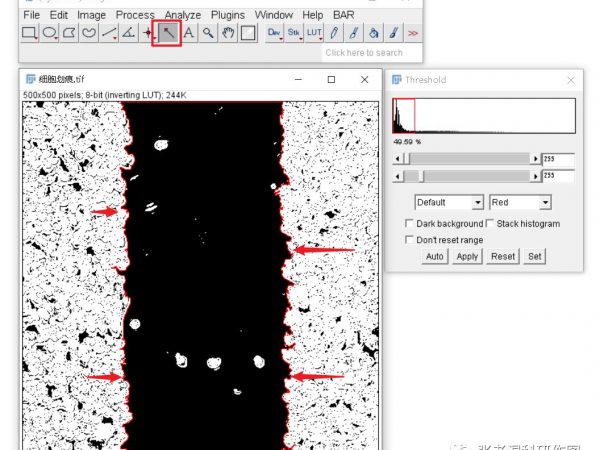
Task: Select the Freehand selection tool
Action: pyautogui.click(x=89, y=33)
